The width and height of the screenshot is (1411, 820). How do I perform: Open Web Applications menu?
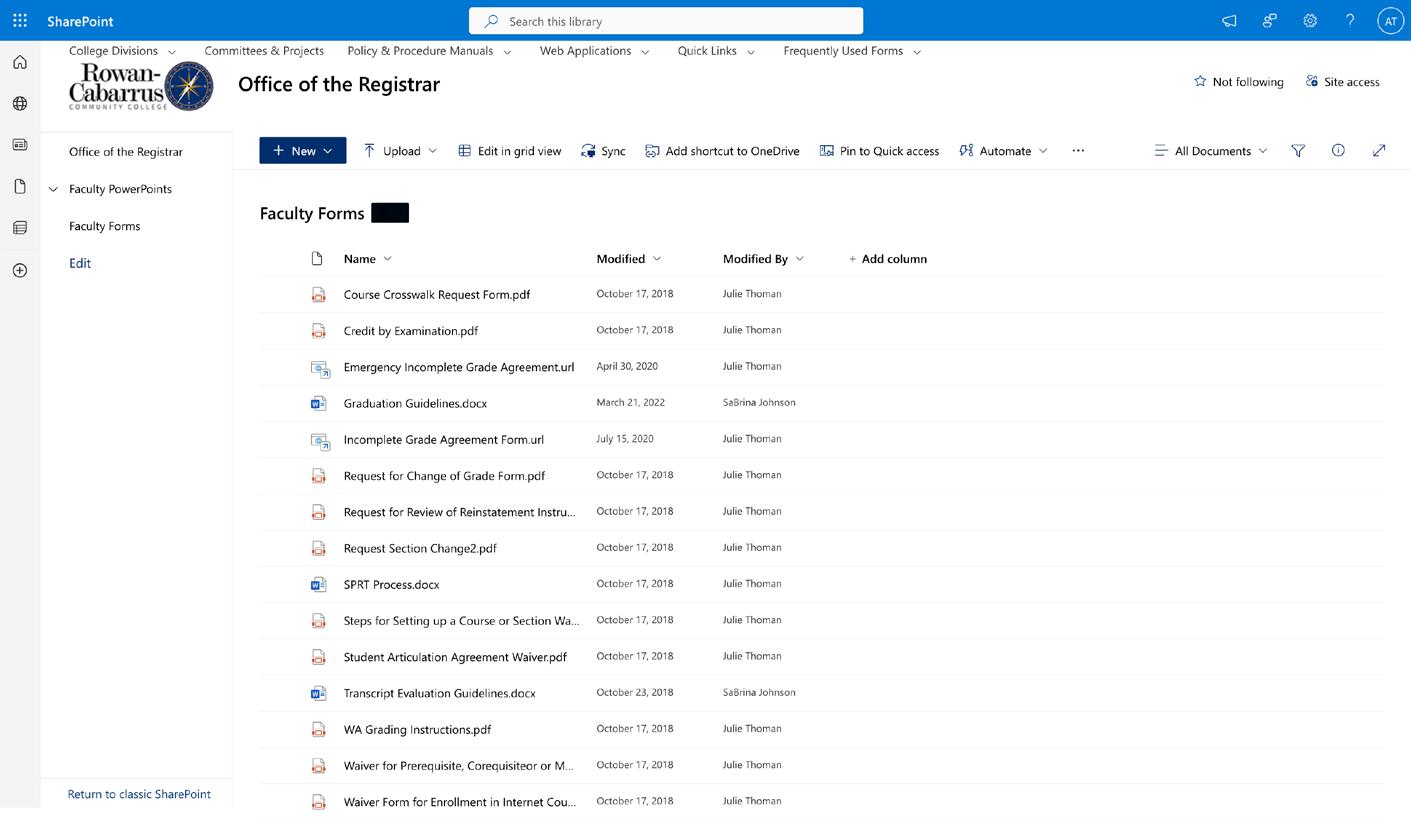[x=595, y=51]
